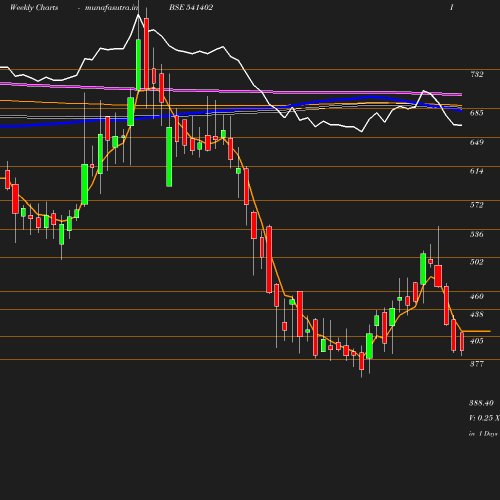Click the 377 price axis label
The width and height of the screenshot is (500, 500).
click(x=477, y=364)
